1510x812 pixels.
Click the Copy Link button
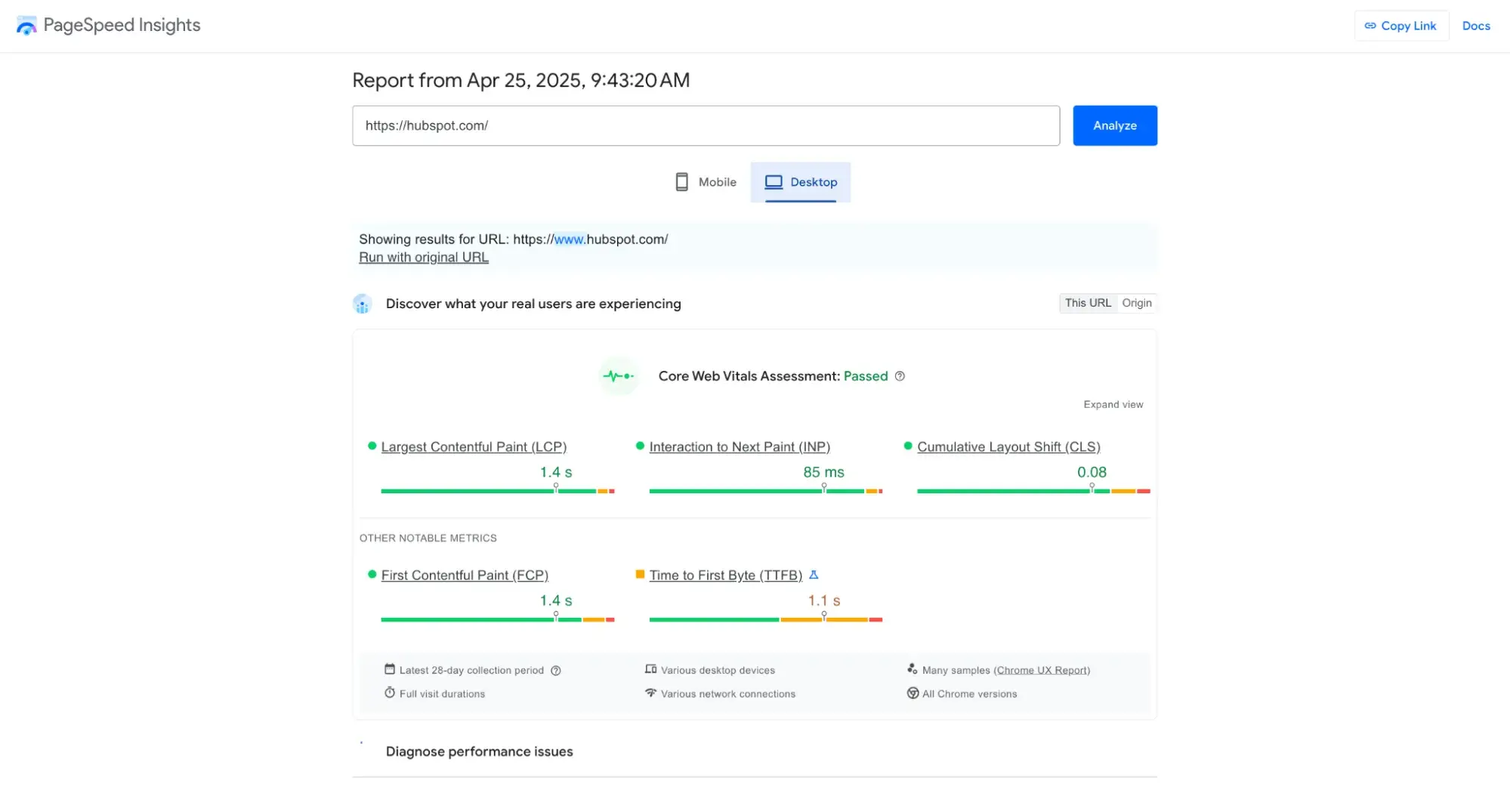click(x=1400, y=26)
